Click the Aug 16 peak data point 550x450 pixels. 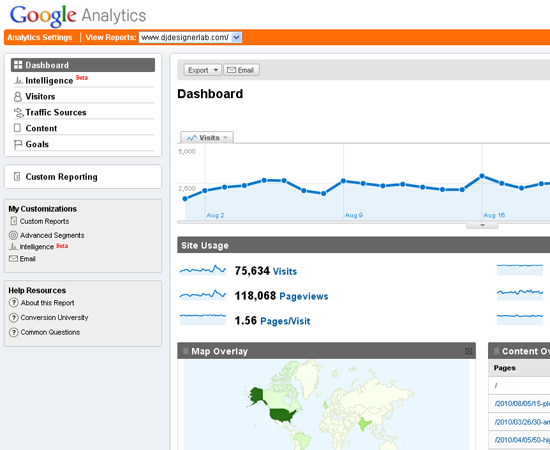point(482,176)
